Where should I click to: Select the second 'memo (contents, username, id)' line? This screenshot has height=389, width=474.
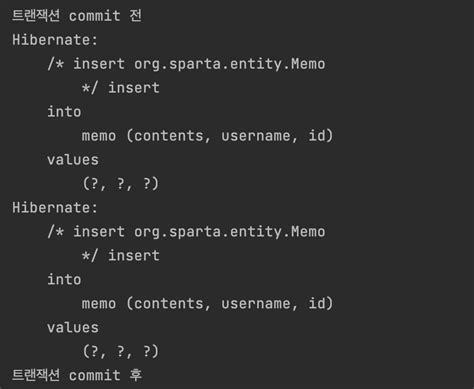[207, 304]
